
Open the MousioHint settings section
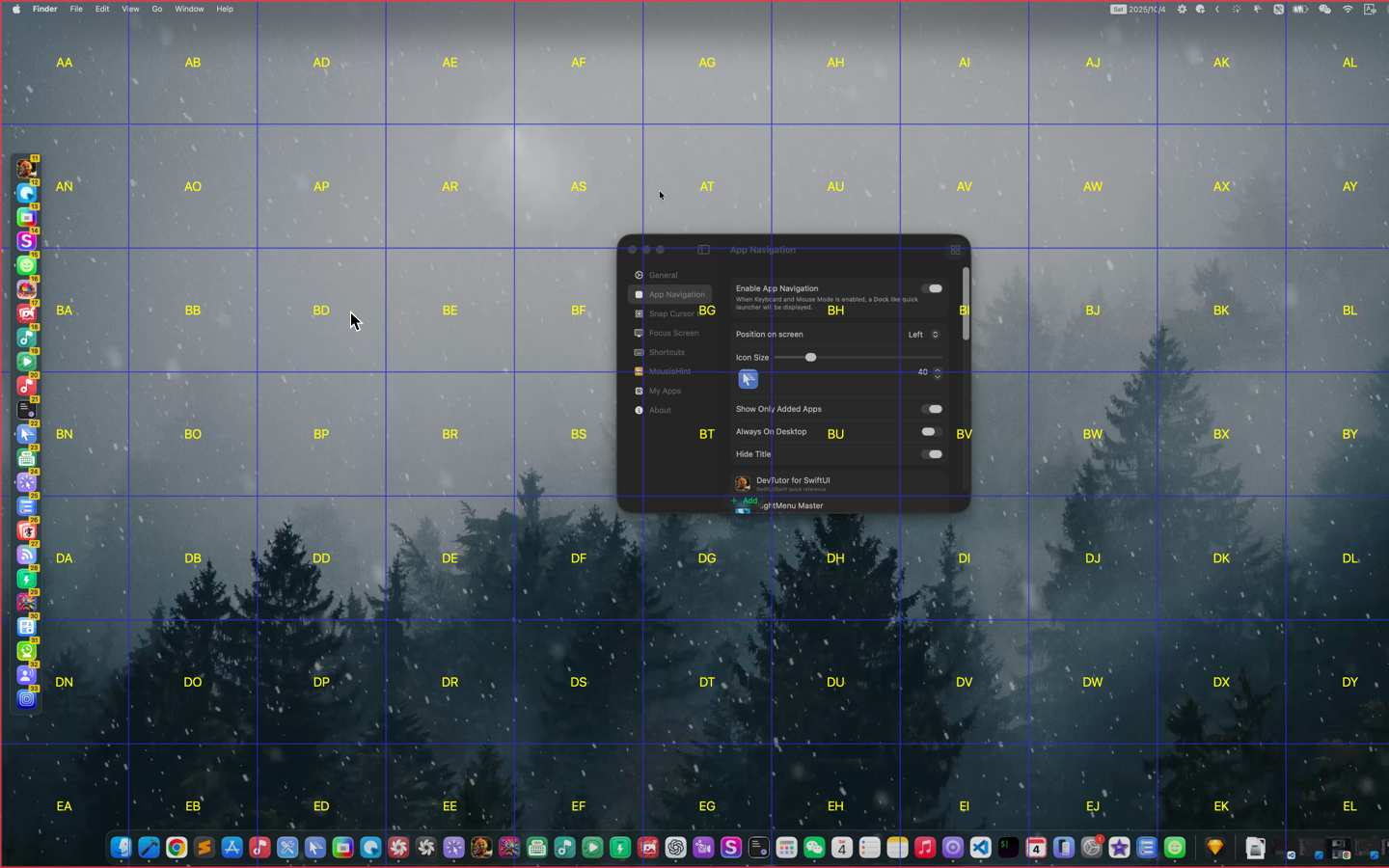(x=668, y=371)
